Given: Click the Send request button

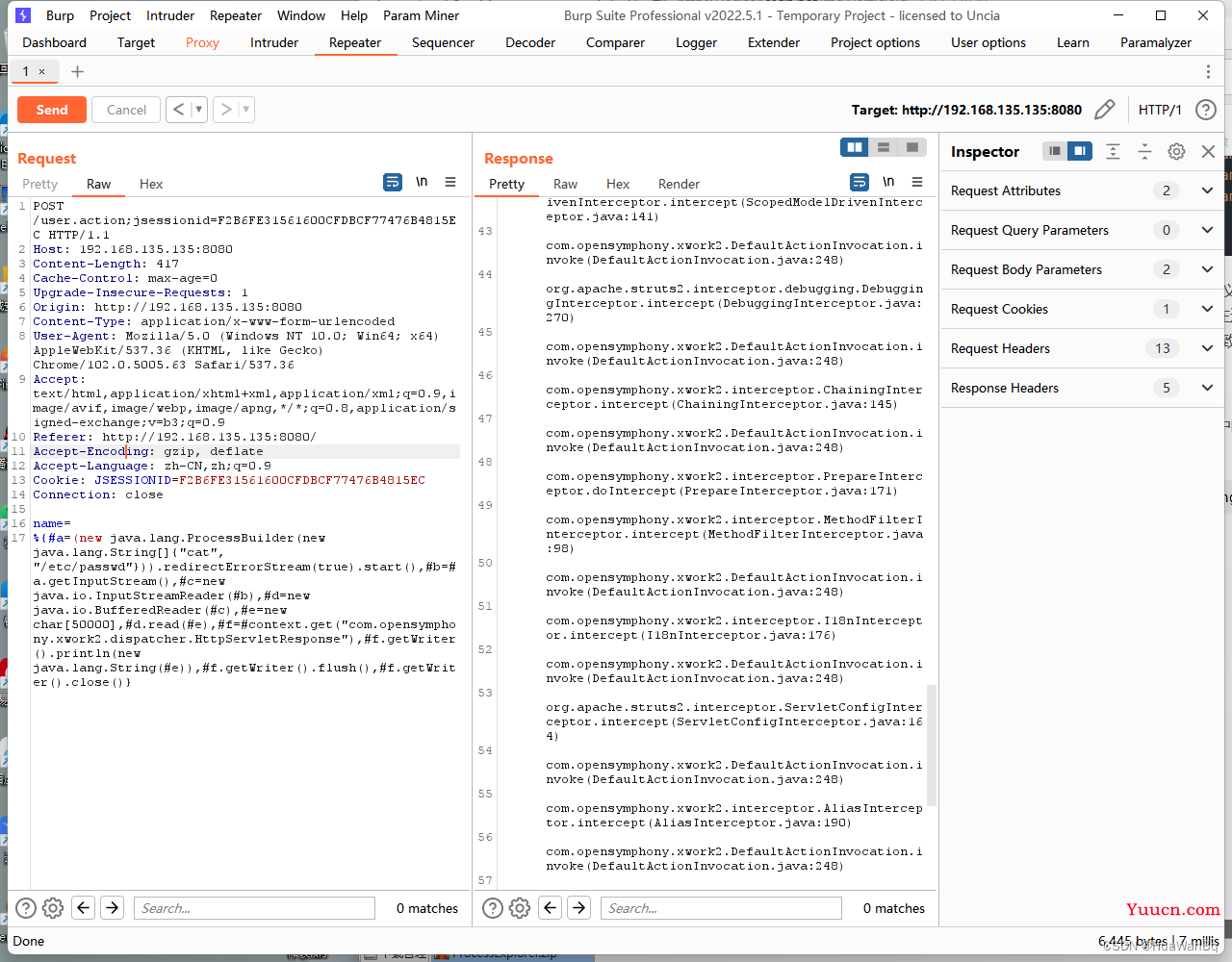Looking at the screenshot, I should click(52, 110).
